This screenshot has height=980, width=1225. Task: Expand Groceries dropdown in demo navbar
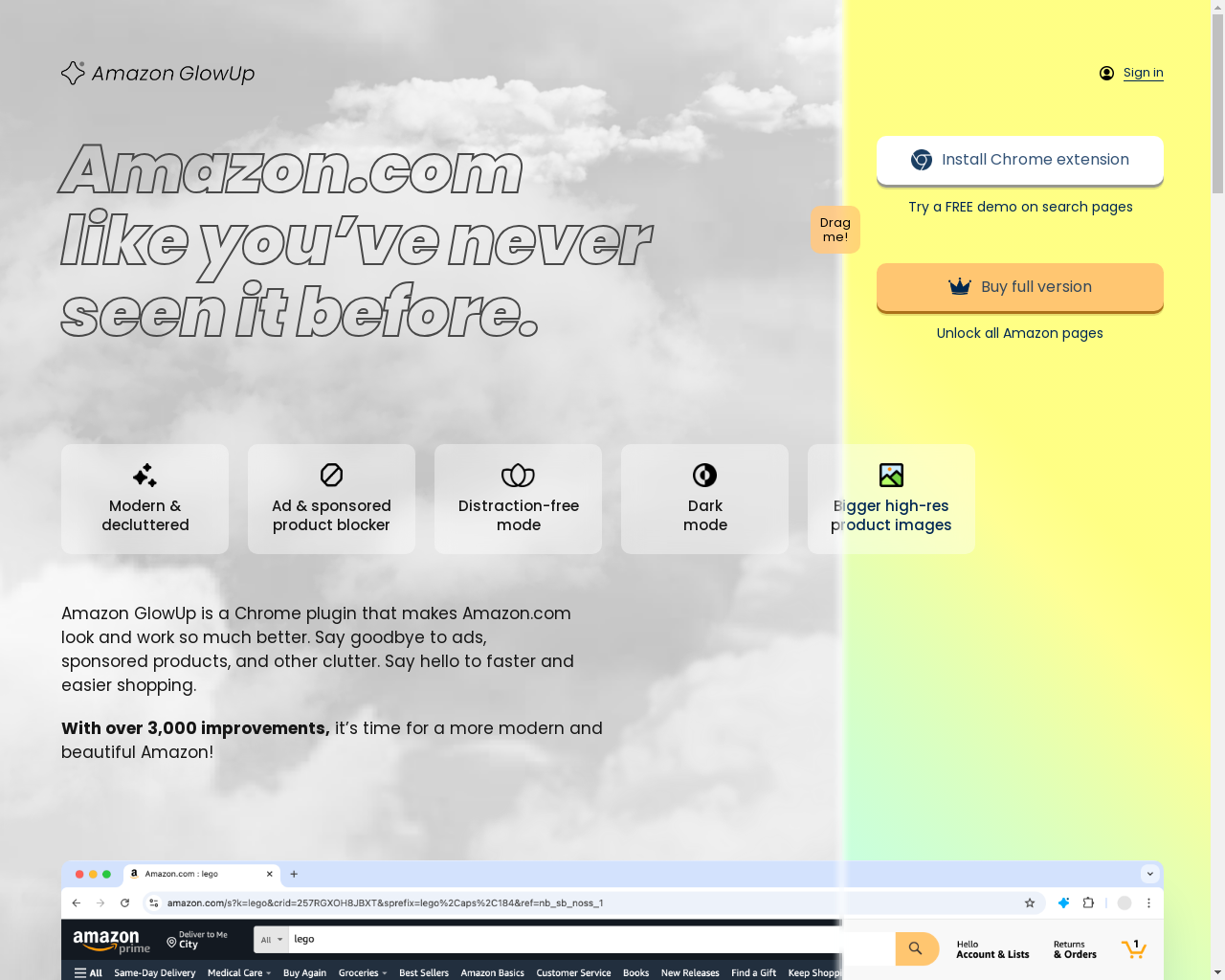363,972
